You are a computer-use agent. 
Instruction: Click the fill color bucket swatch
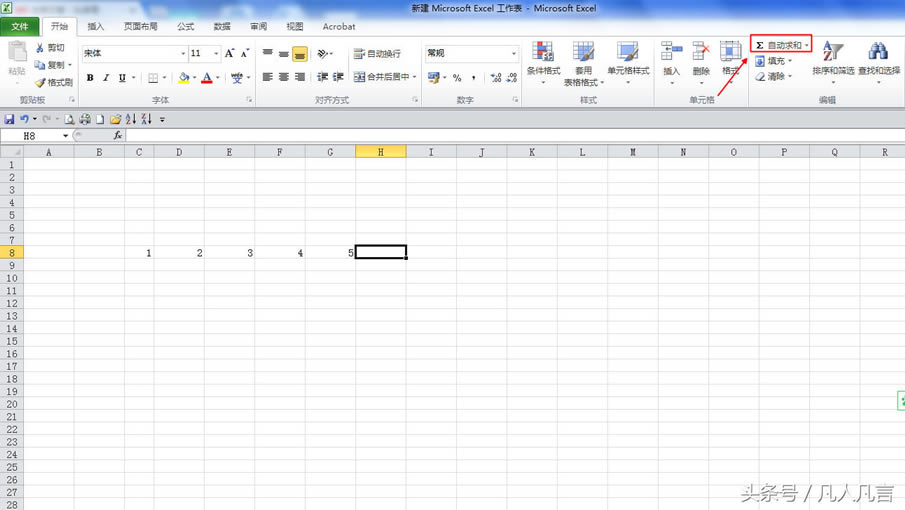(x=184, y=77)
